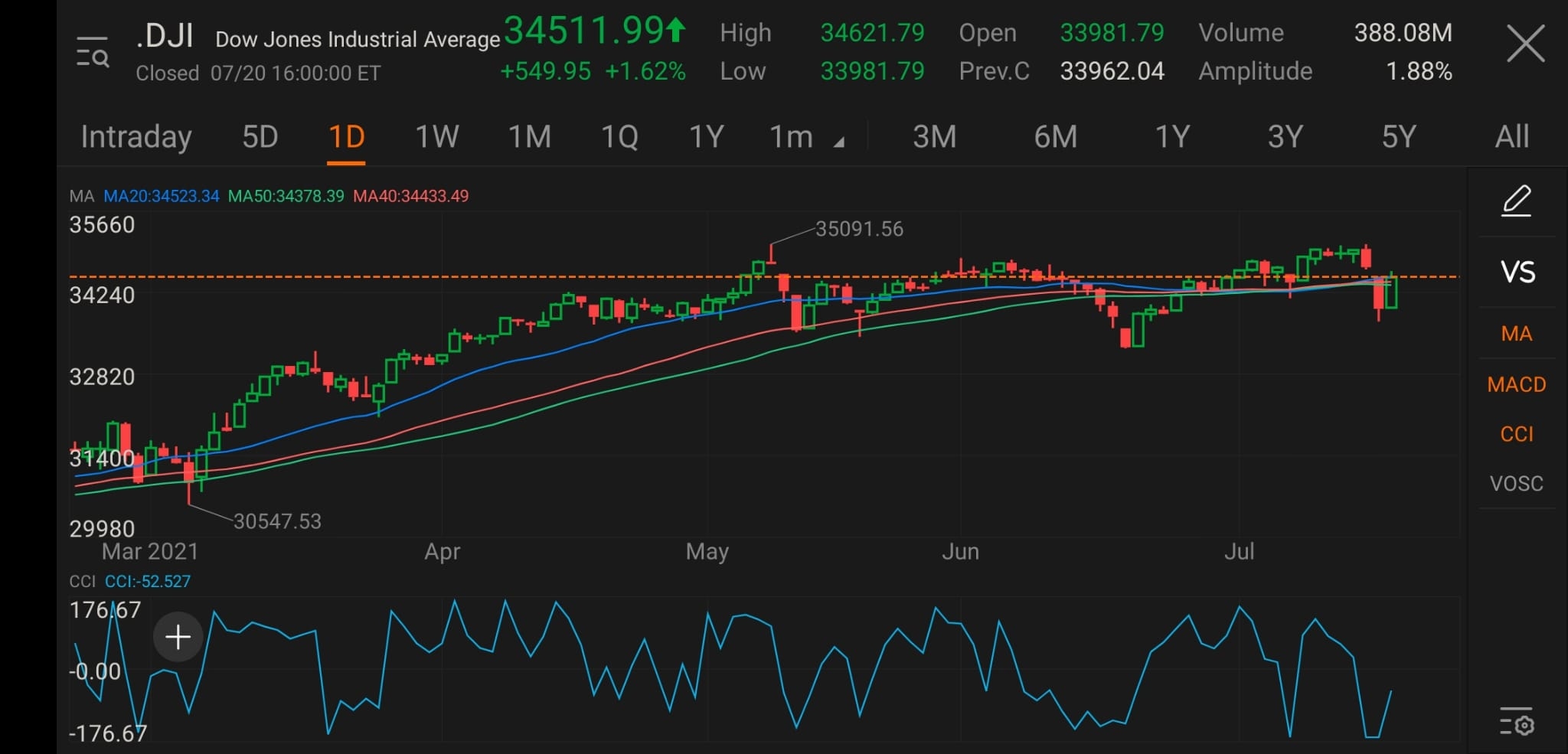Click the Jul date axis label
Screen dimensions: 1568x754
(1239, 551)
